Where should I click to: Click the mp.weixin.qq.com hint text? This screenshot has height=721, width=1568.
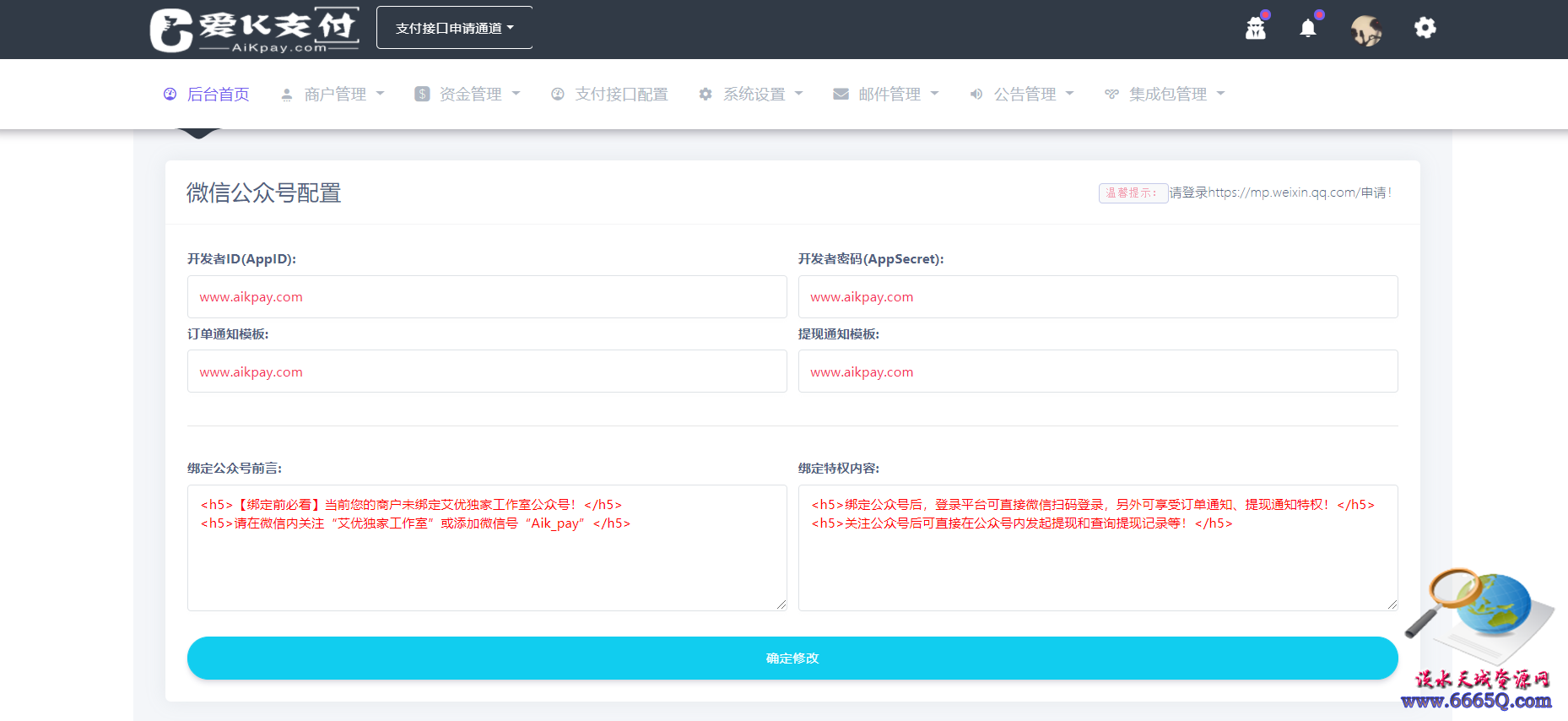click(x=1280, y=192)
